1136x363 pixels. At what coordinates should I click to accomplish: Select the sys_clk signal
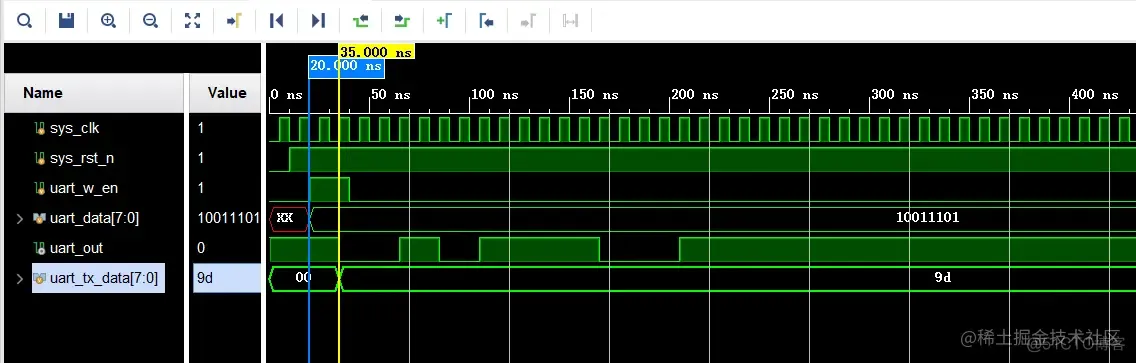[75, 128]
